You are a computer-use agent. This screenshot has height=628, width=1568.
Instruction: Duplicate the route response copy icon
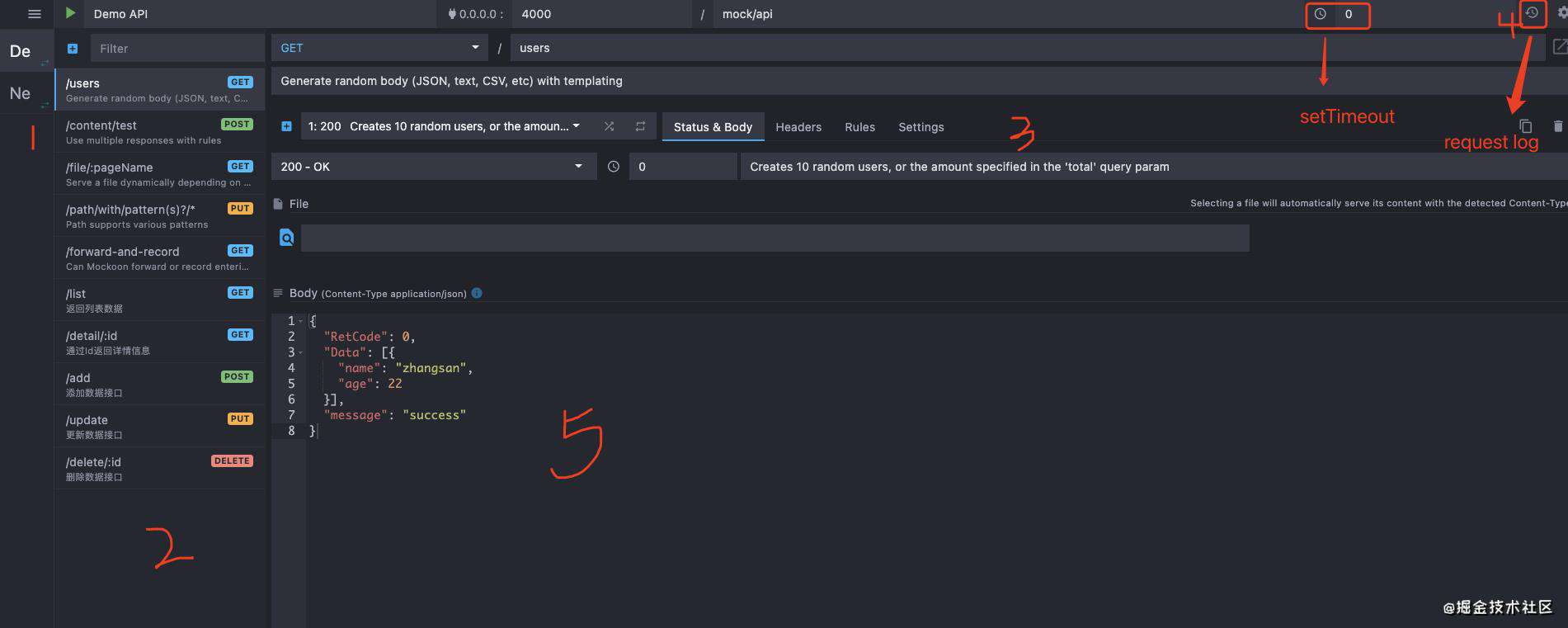pos(1525,126)
